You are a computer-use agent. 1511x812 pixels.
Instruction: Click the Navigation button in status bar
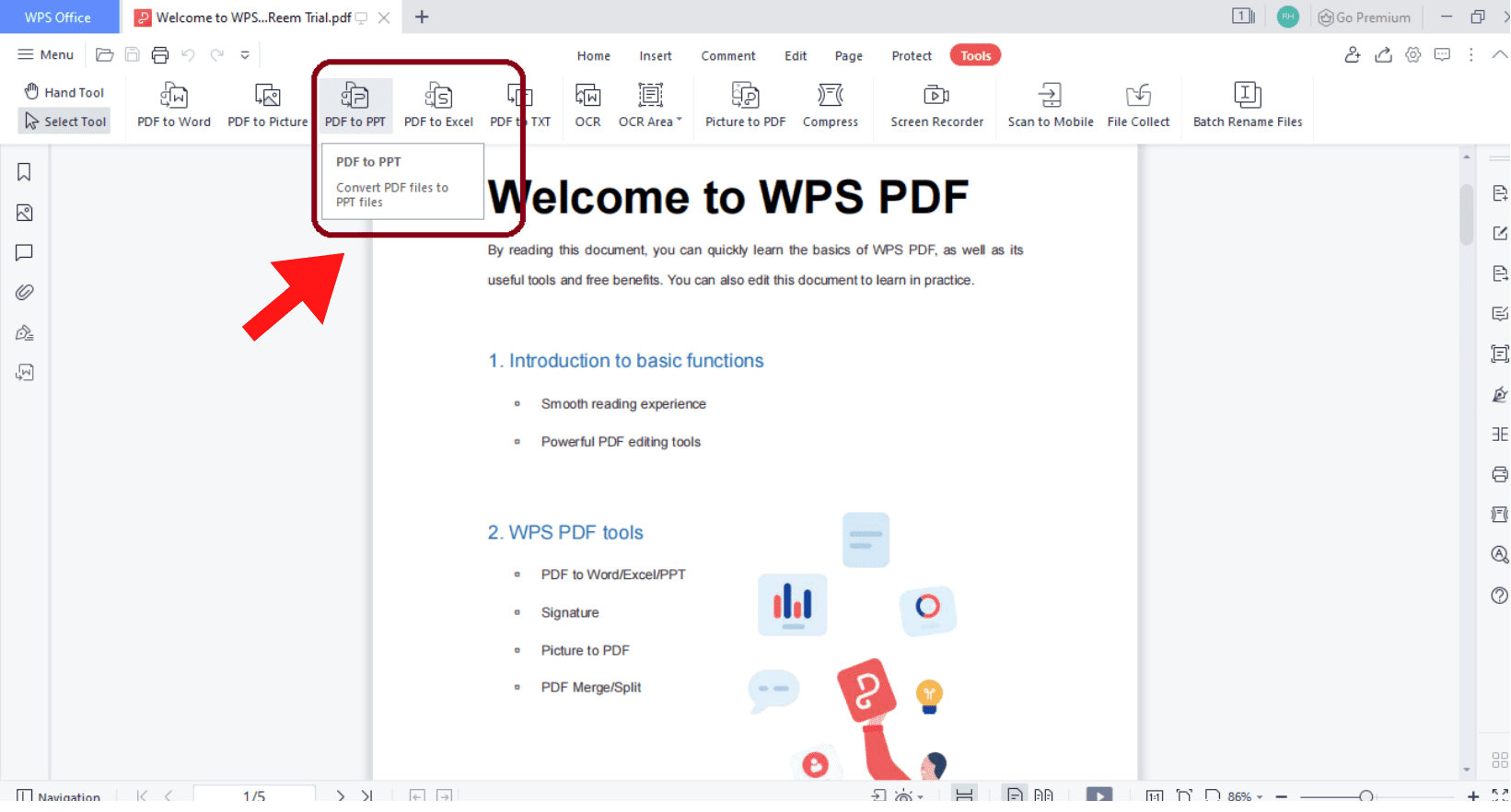coord(58,795)
